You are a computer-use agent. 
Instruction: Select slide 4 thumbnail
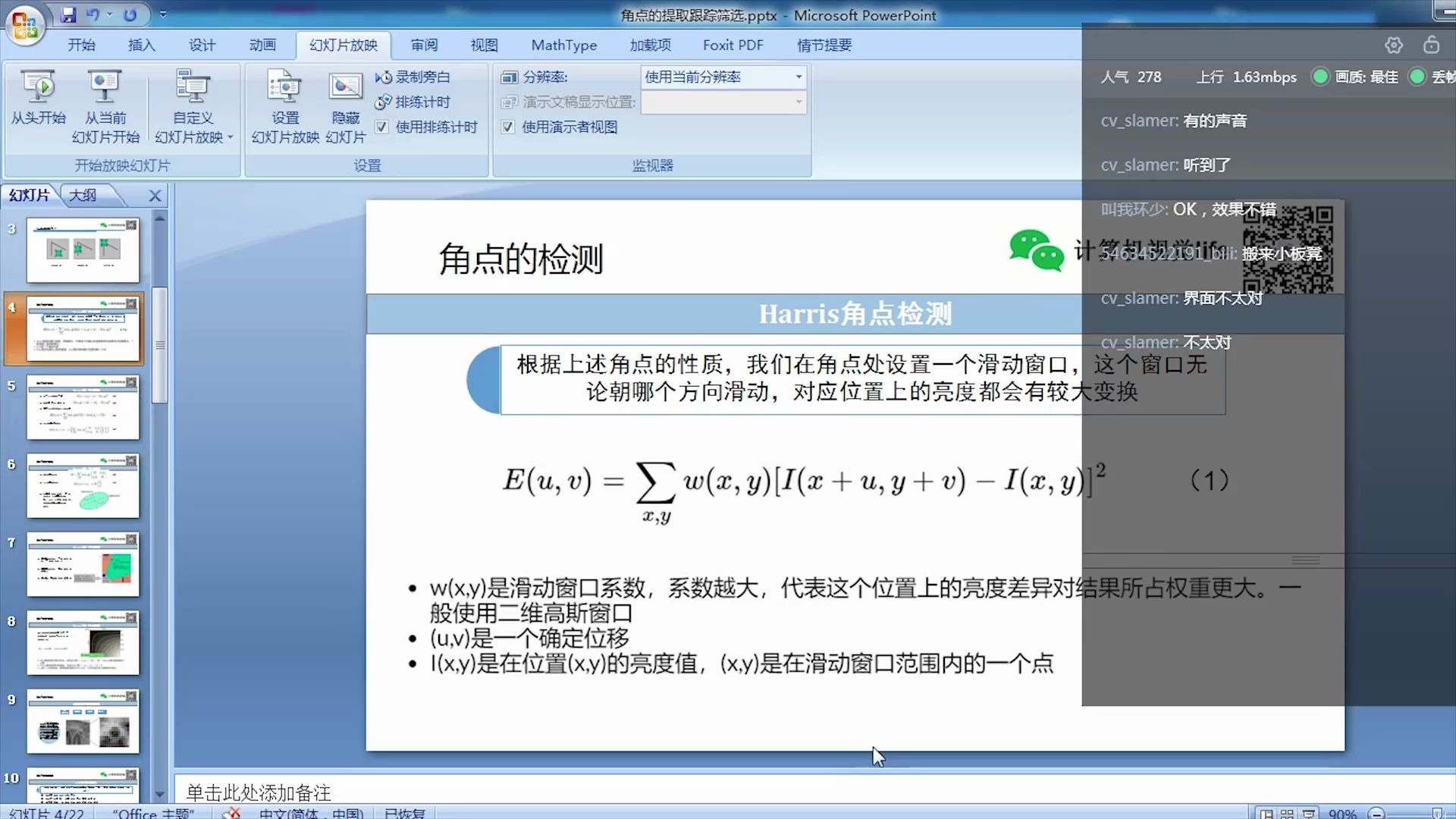point(83,329)
